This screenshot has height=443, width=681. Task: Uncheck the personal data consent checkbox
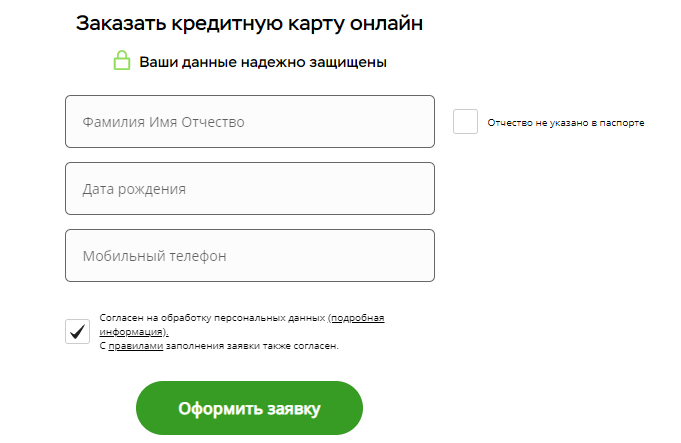pos(77,332)
